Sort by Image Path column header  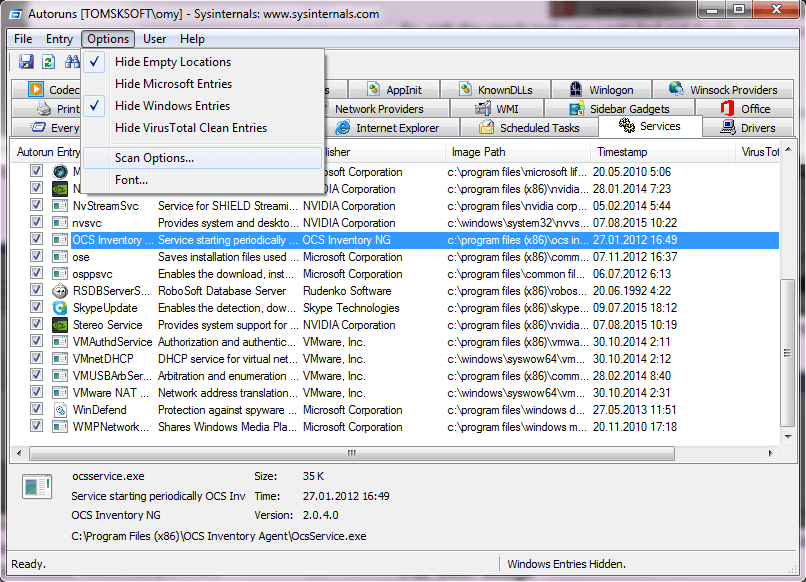click(518, 152)
